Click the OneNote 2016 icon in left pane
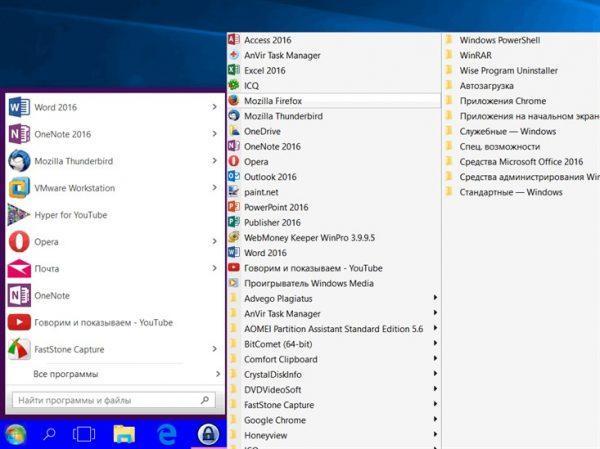 [19, 134]
